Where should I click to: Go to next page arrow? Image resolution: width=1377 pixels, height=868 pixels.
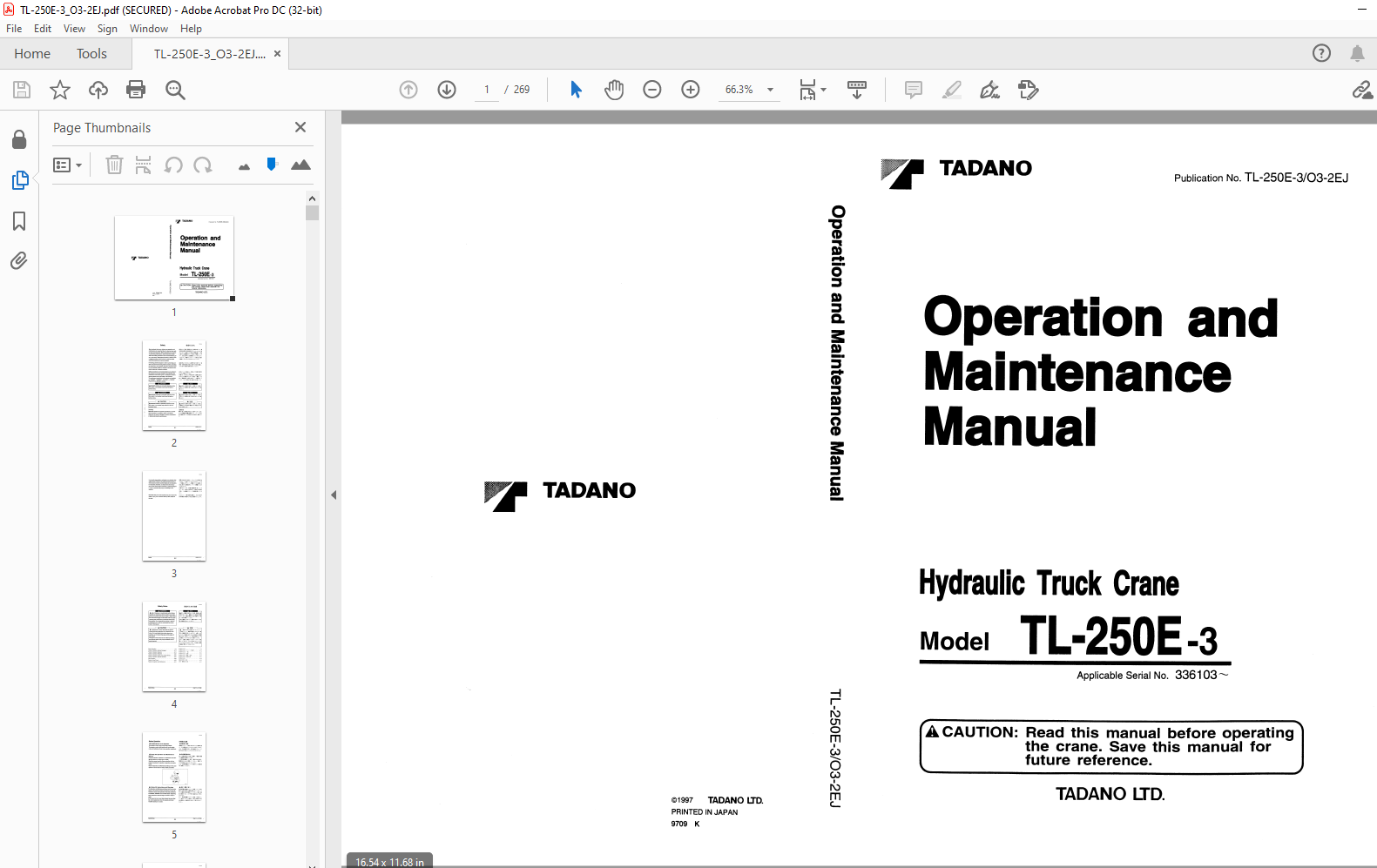[447, 90]
